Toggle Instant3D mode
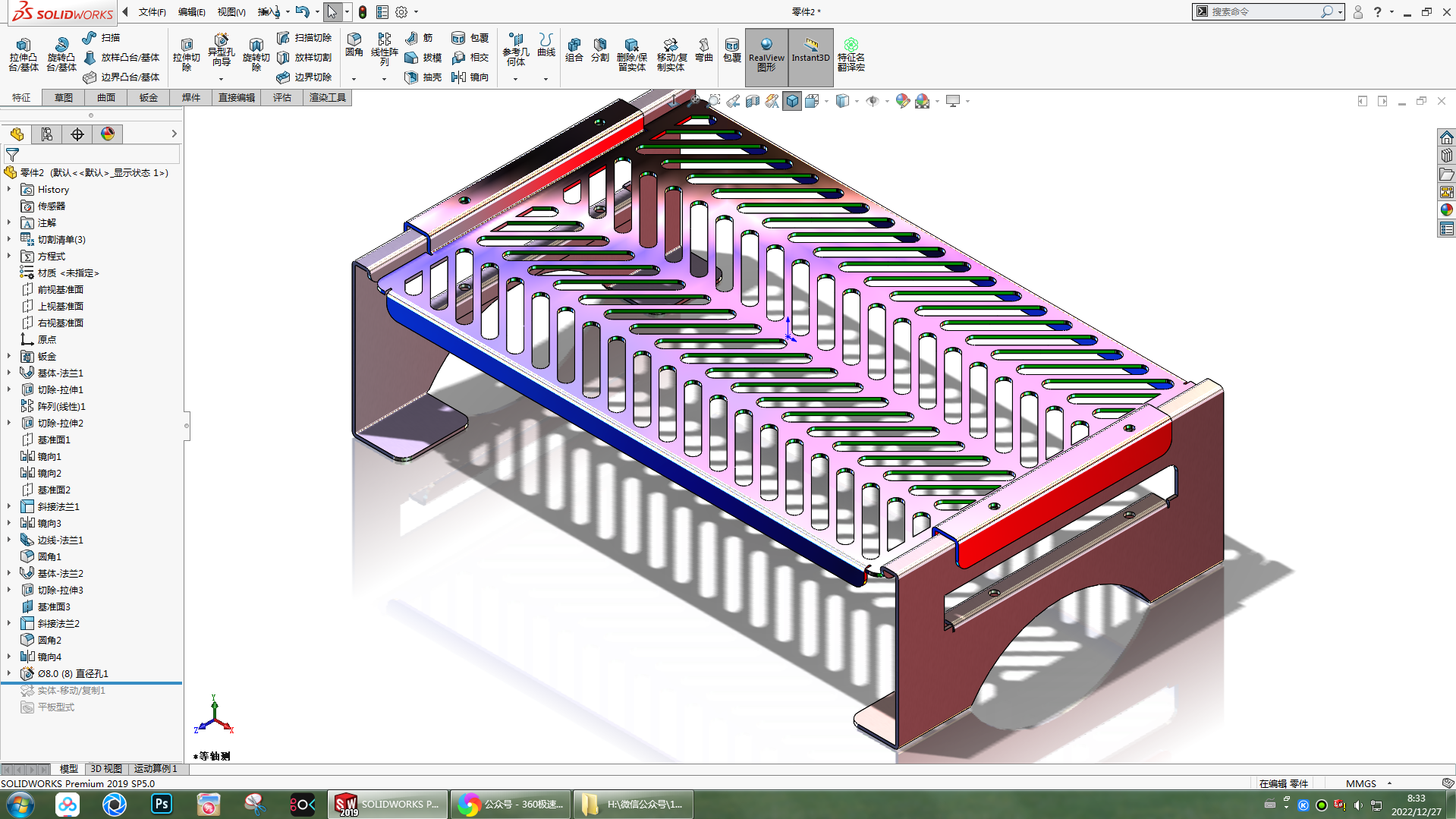The height and width of the screenshot is (819, 1456). point(810,56)
